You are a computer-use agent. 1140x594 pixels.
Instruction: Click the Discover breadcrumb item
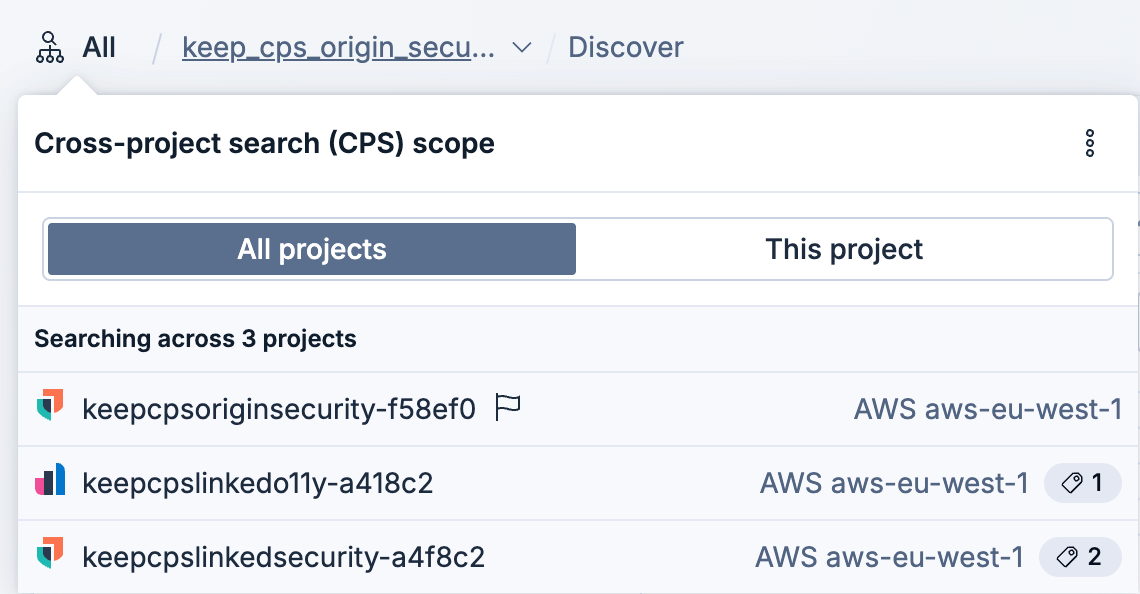coord(625,46)
